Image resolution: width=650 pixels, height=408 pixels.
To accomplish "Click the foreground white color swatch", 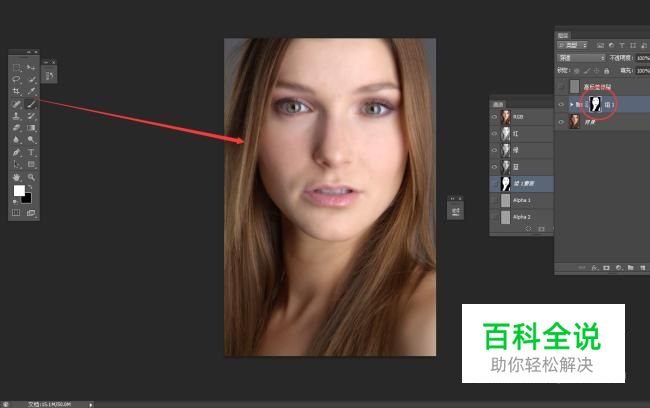I will (x=19, y=190).
